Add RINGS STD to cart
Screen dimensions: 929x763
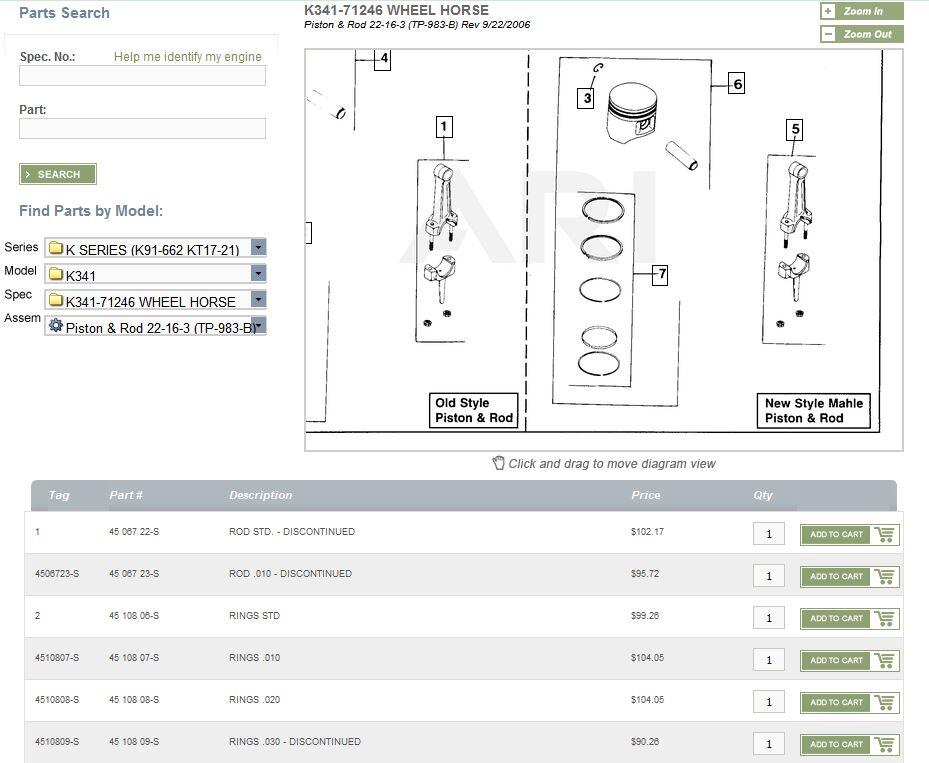(x=850, y=618)
